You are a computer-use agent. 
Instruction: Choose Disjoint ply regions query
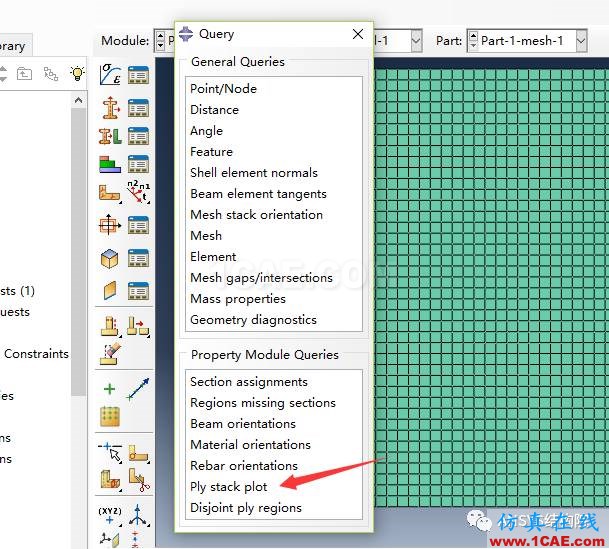(x=245, y=507)
